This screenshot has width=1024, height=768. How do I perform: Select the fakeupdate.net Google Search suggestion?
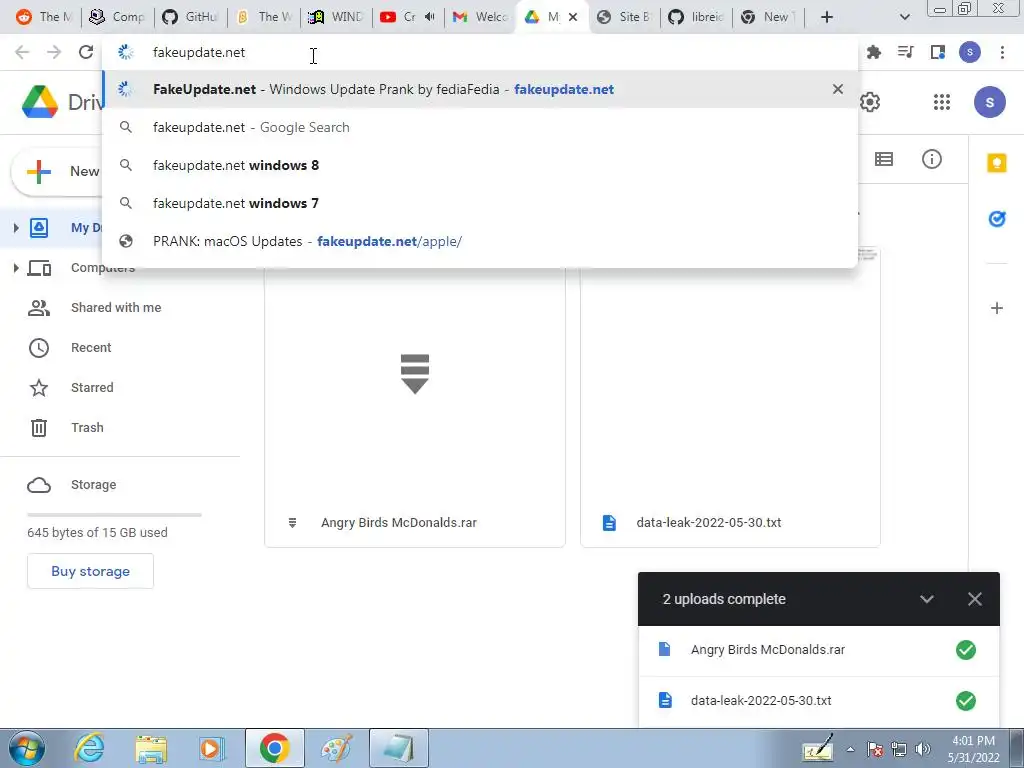pyautogui.click(x=479, y=127)
